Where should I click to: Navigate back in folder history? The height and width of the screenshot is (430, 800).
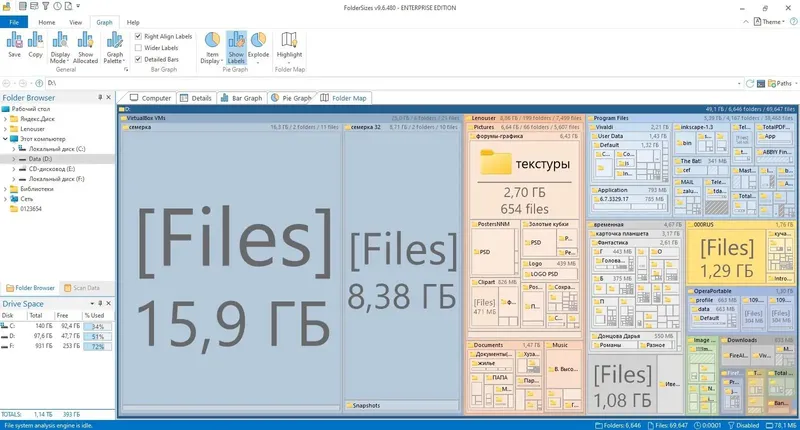coord(7,83)
